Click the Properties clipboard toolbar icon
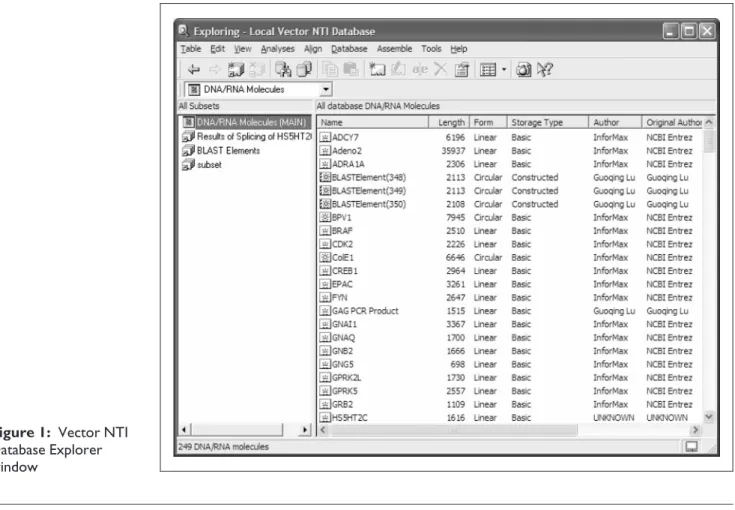Viewport: 735px width, 510px height. [462, 70]
